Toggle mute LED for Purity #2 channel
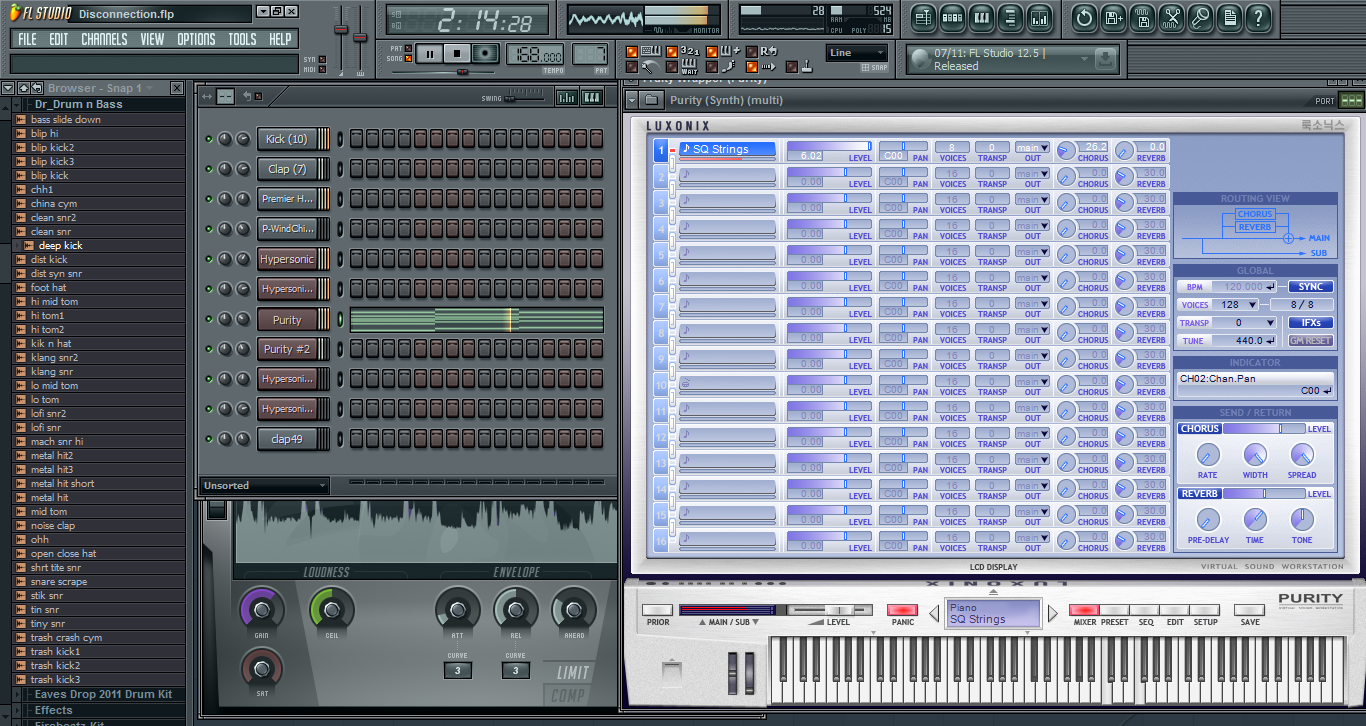The image size is (1366, 726). 209,349
